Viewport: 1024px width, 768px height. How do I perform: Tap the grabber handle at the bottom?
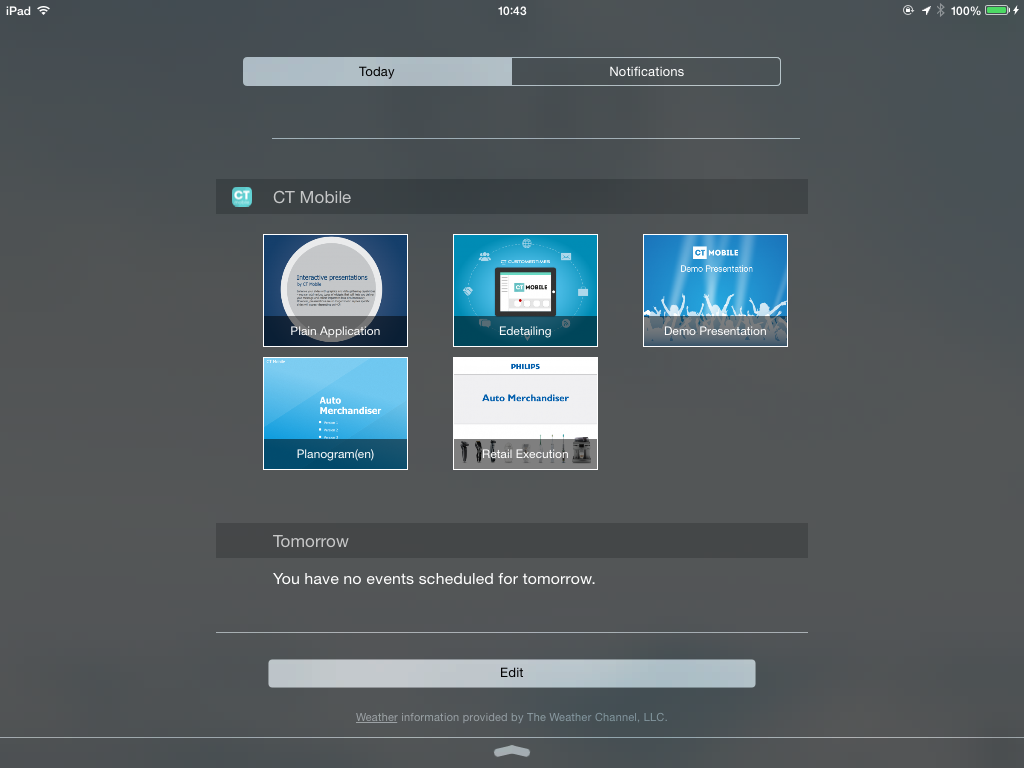(x=512, y=751)
